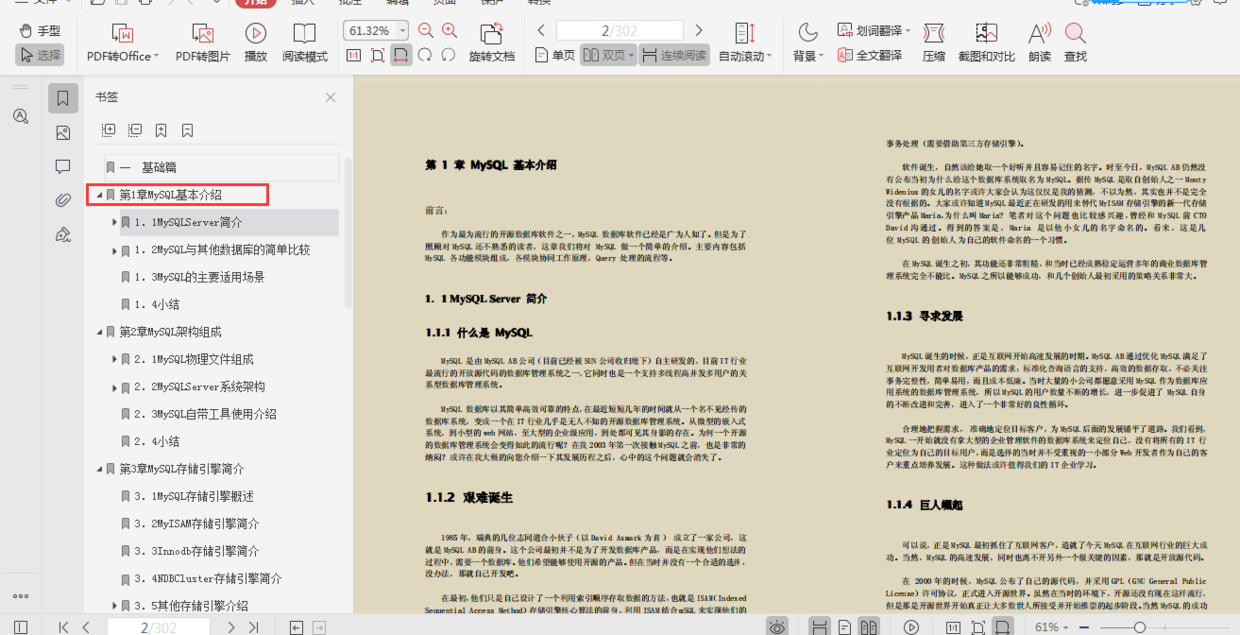The image size is (1240, 635).
Task: Expand all bookmarks icon in 书签 panel
Action: [x=109, y=130]
